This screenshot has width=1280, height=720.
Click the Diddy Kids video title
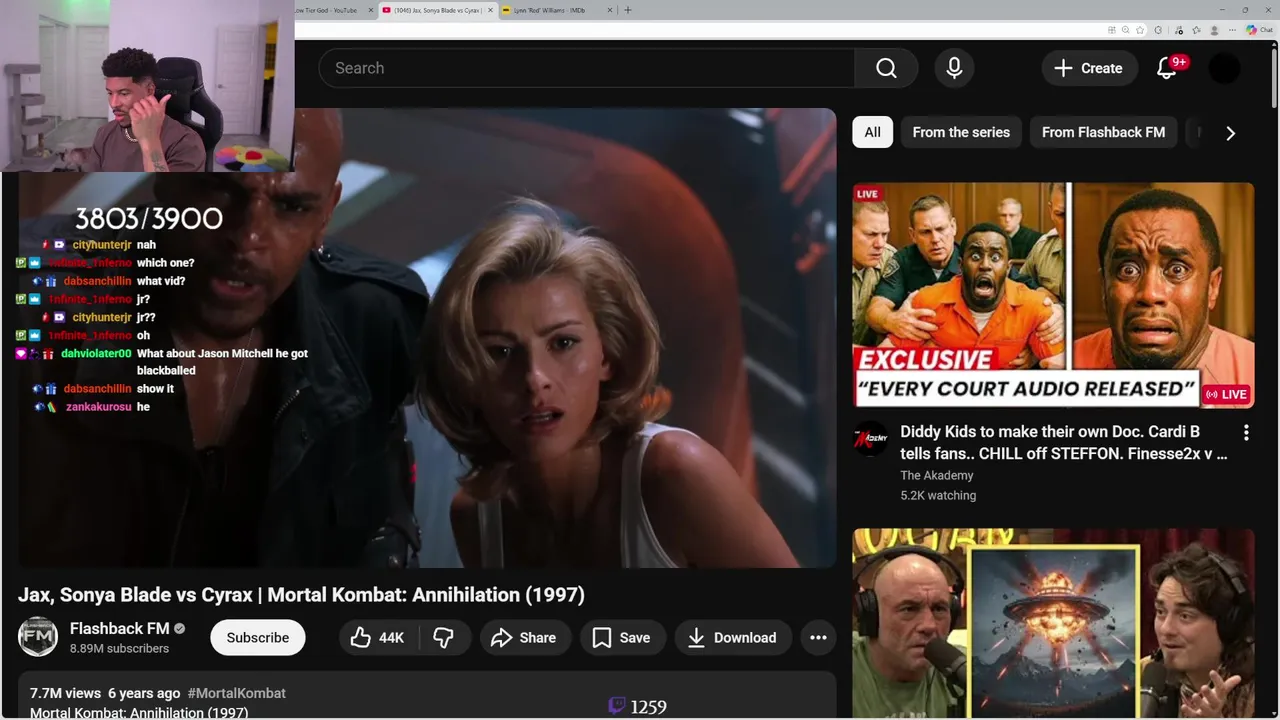point(1063,442)
